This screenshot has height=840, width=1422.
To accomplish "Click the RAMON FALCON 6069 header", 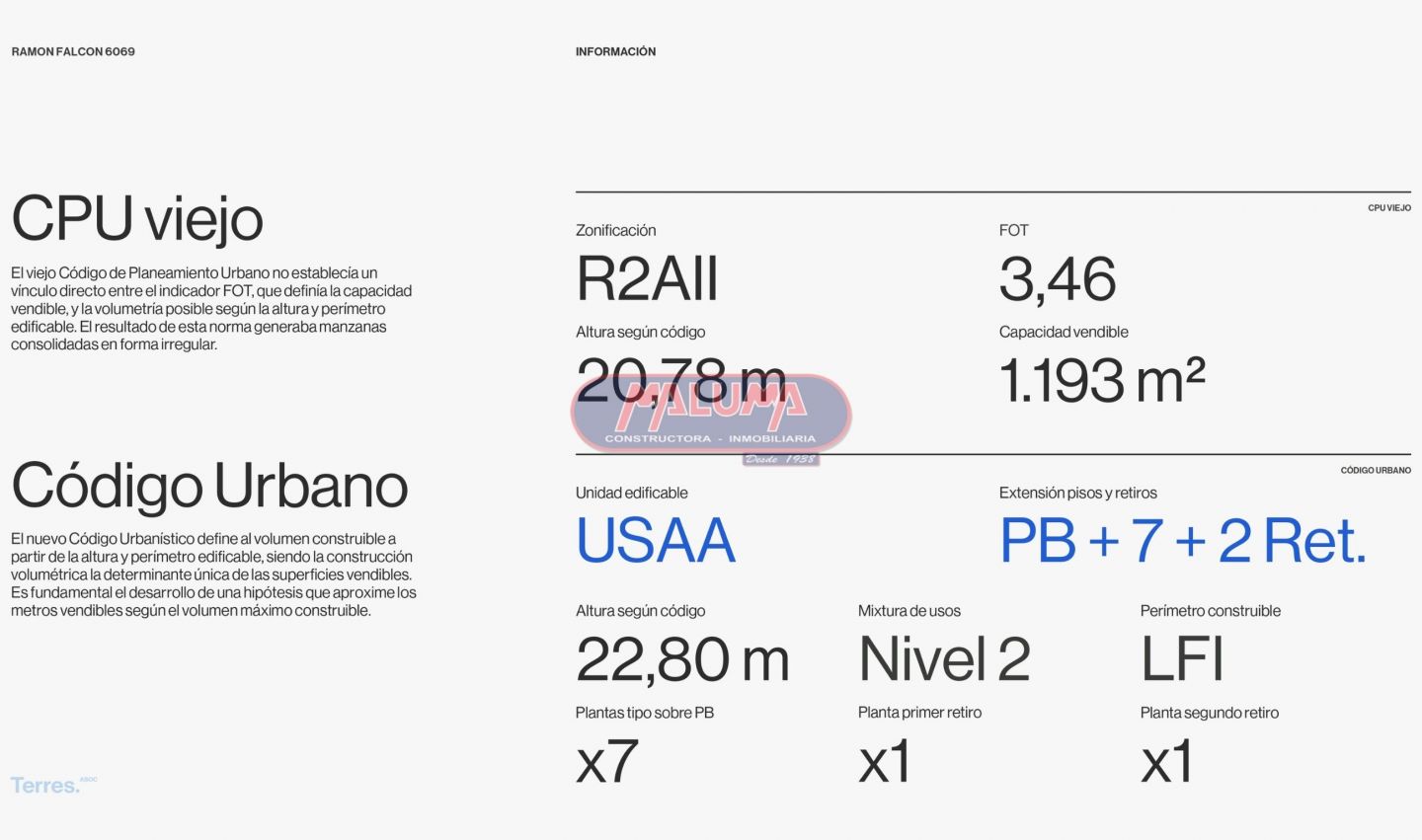I will (x=73, y=51).
